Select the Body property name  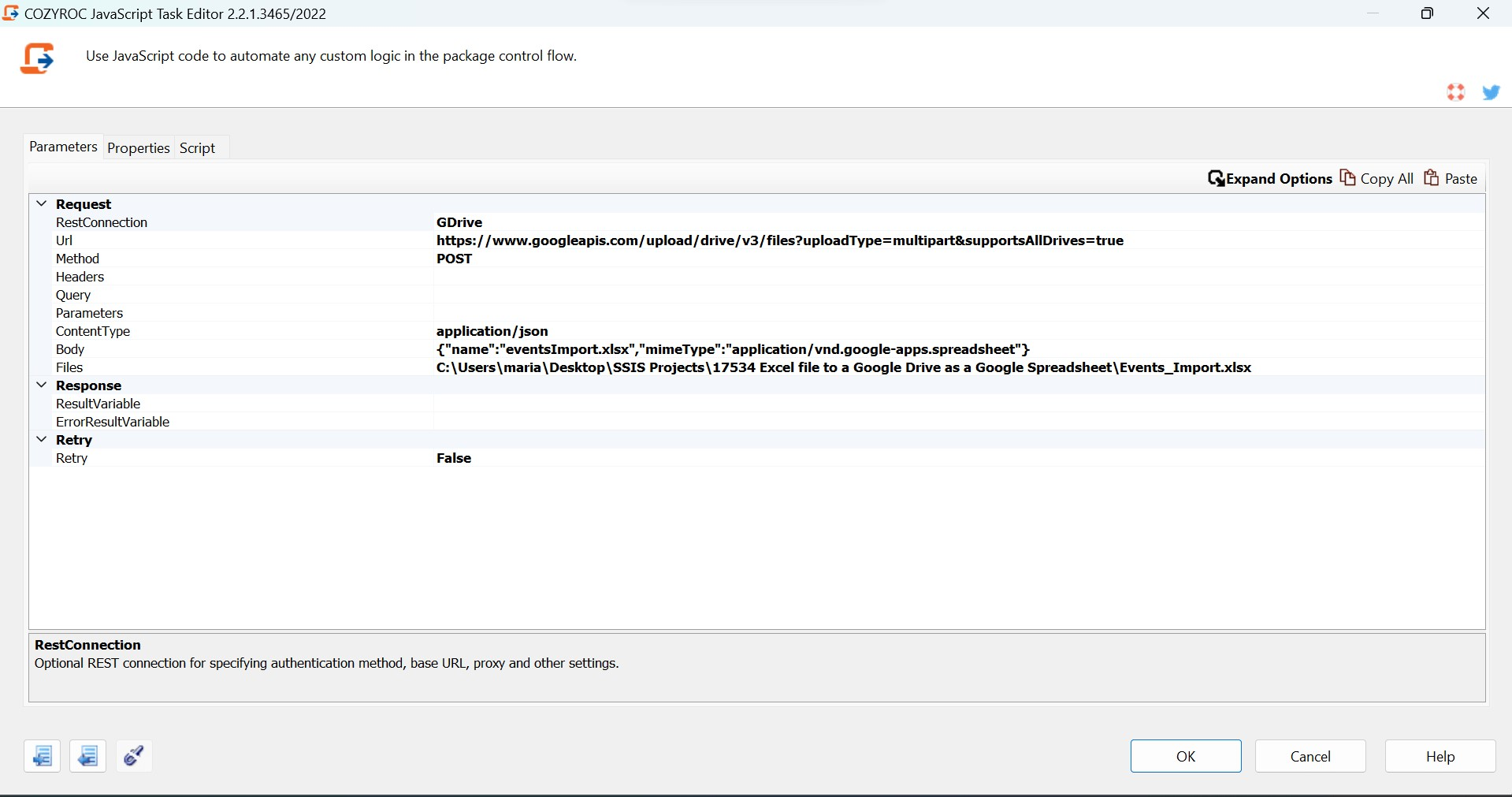point(70,349)
